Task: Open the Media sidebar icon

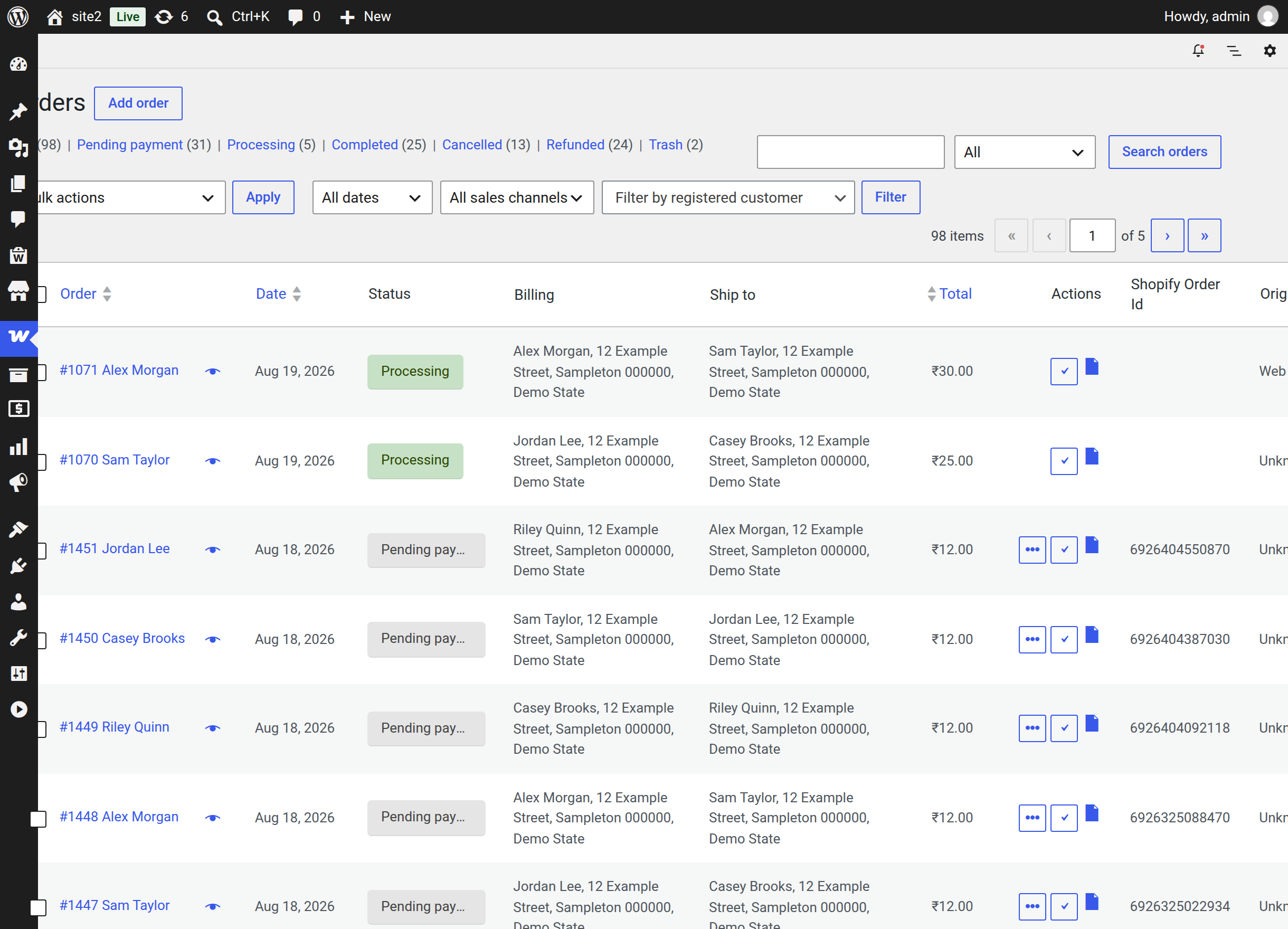Action: point(19,148)
